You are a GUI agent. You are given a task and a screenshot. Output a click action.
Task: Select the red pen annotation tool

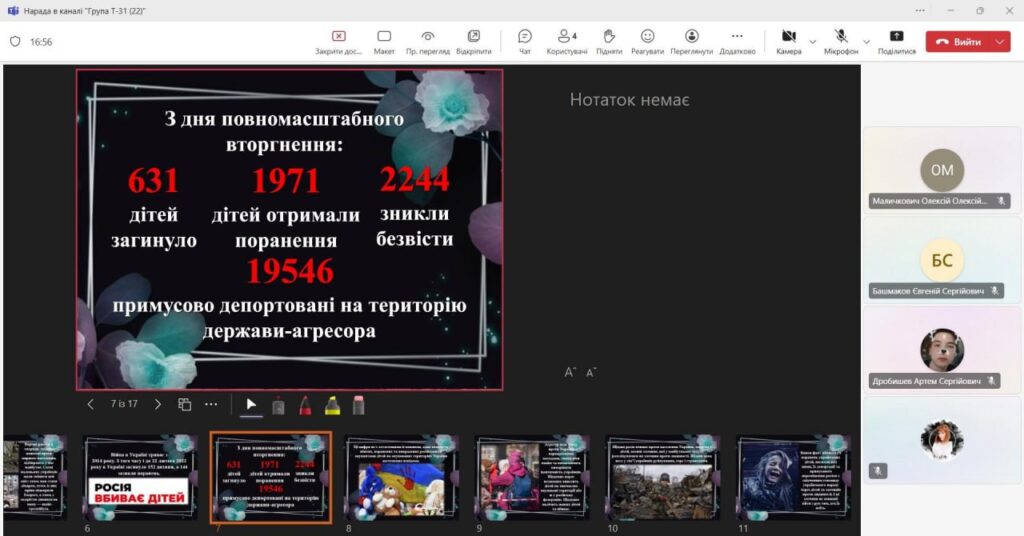click(x=305, y=405)
